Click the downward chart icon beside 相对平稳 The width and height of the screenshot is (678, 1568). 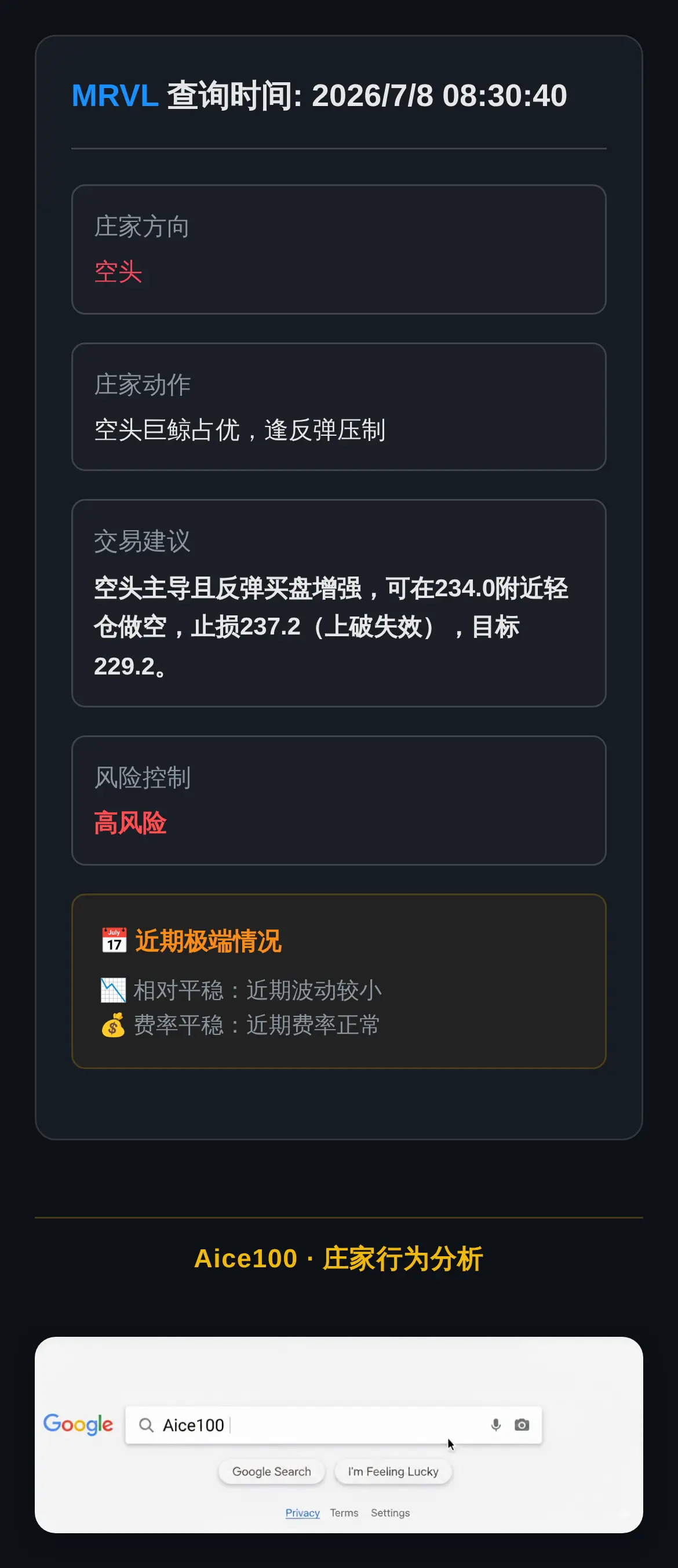click(113, 990)
